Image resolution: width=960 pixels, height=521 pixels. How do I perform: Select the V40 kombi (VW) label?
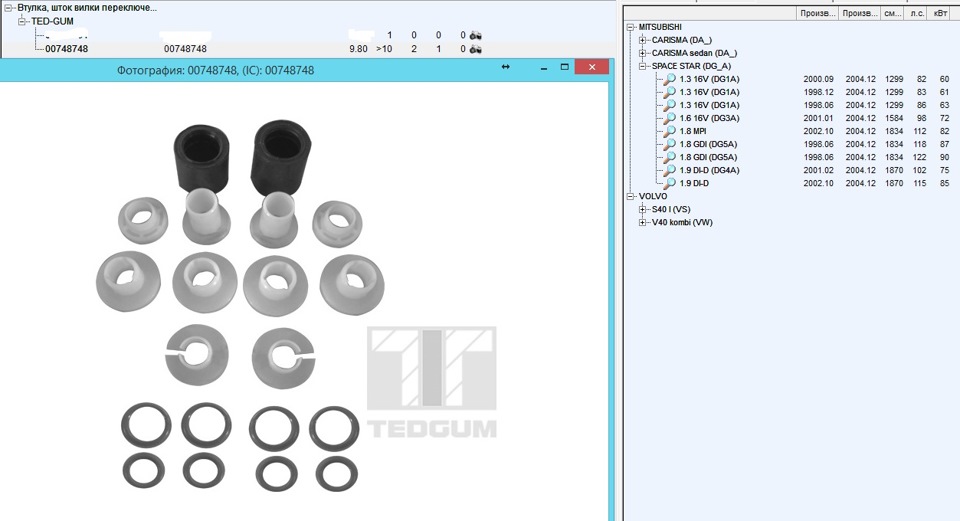pyautogui.click(x=682, y=222)
